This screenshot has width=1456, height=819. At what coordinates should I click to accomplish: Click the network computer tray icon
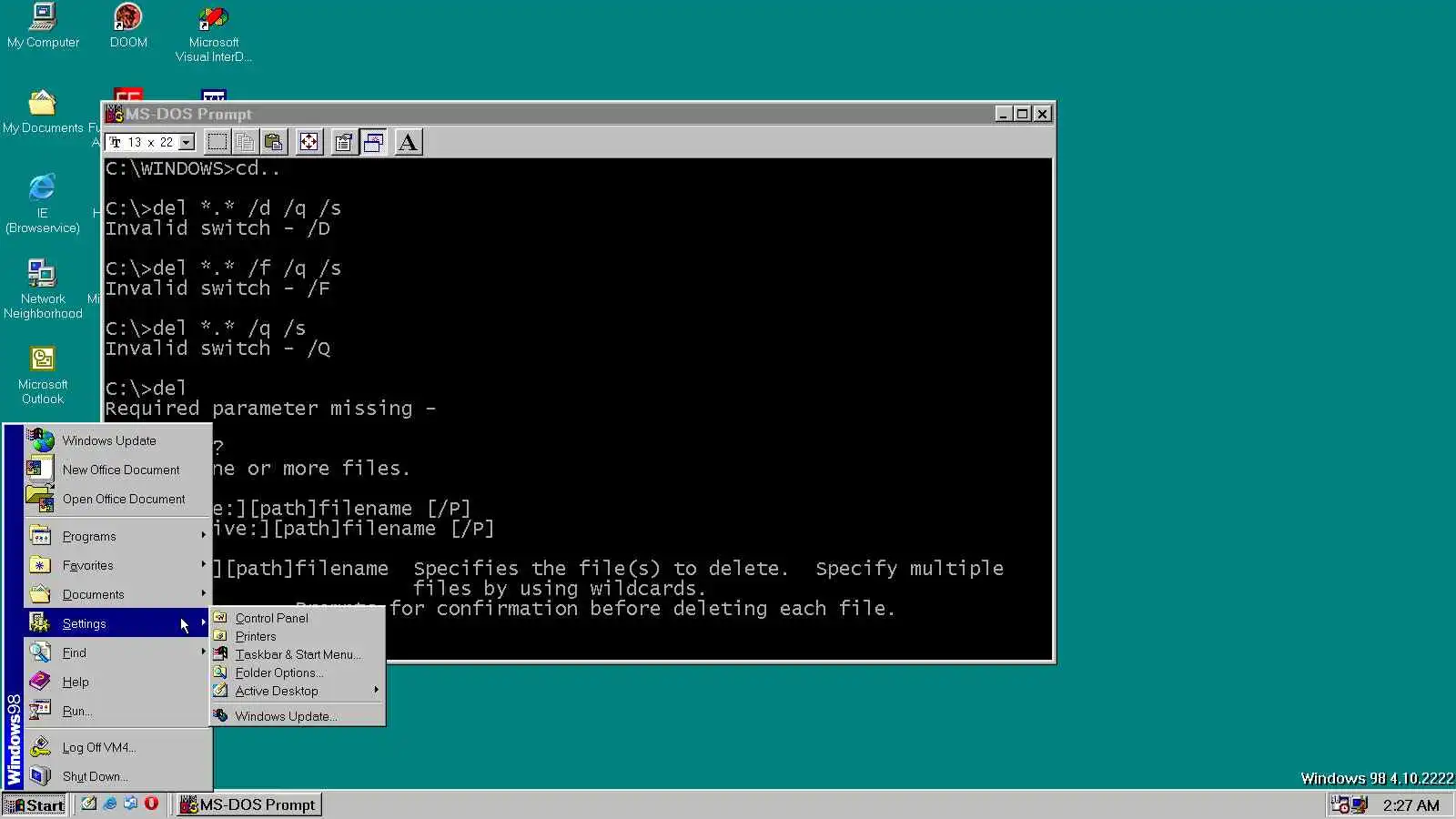1360,804
